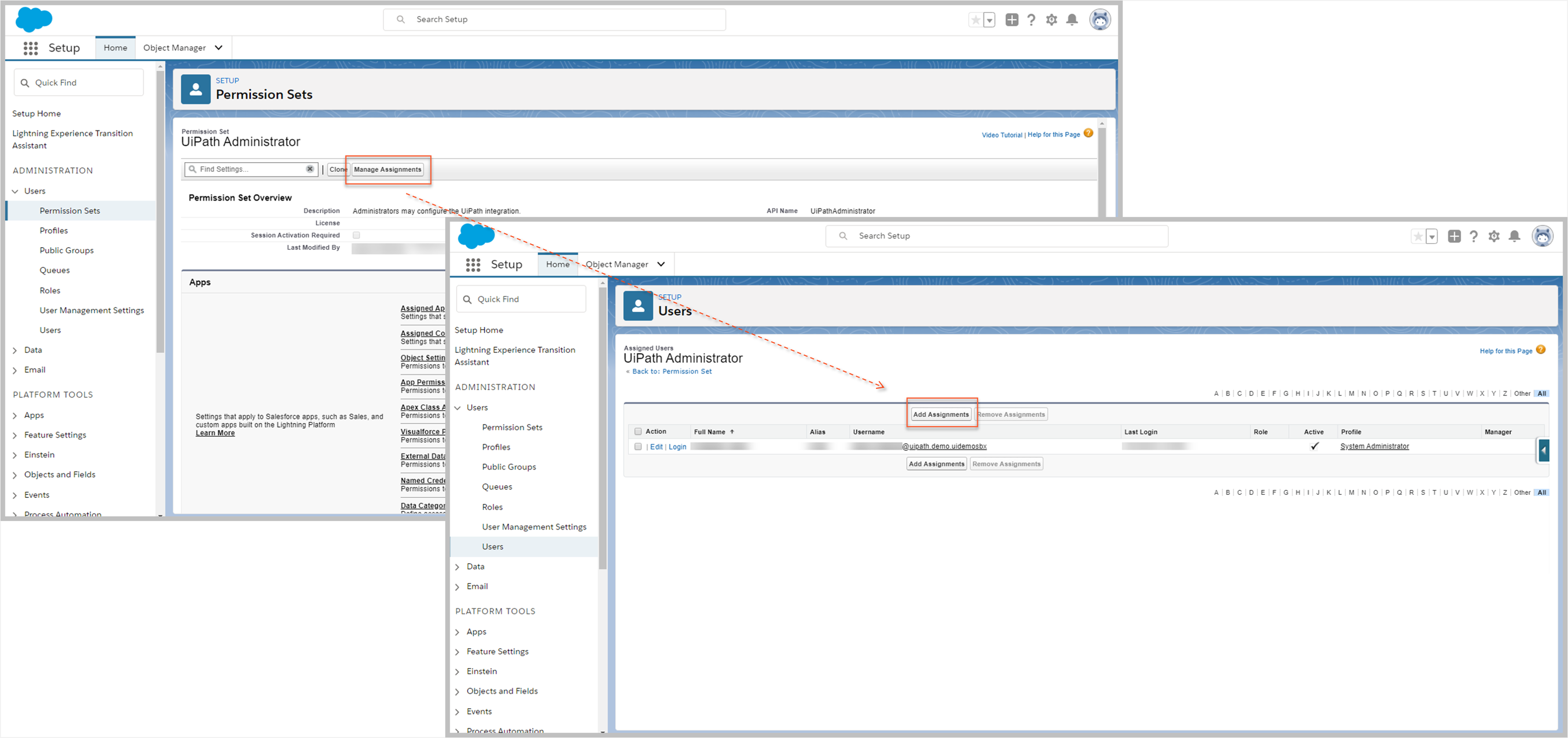Click the favorites star icon
The width and height of the screenshot is (1568, 738).
click(976, 20)
